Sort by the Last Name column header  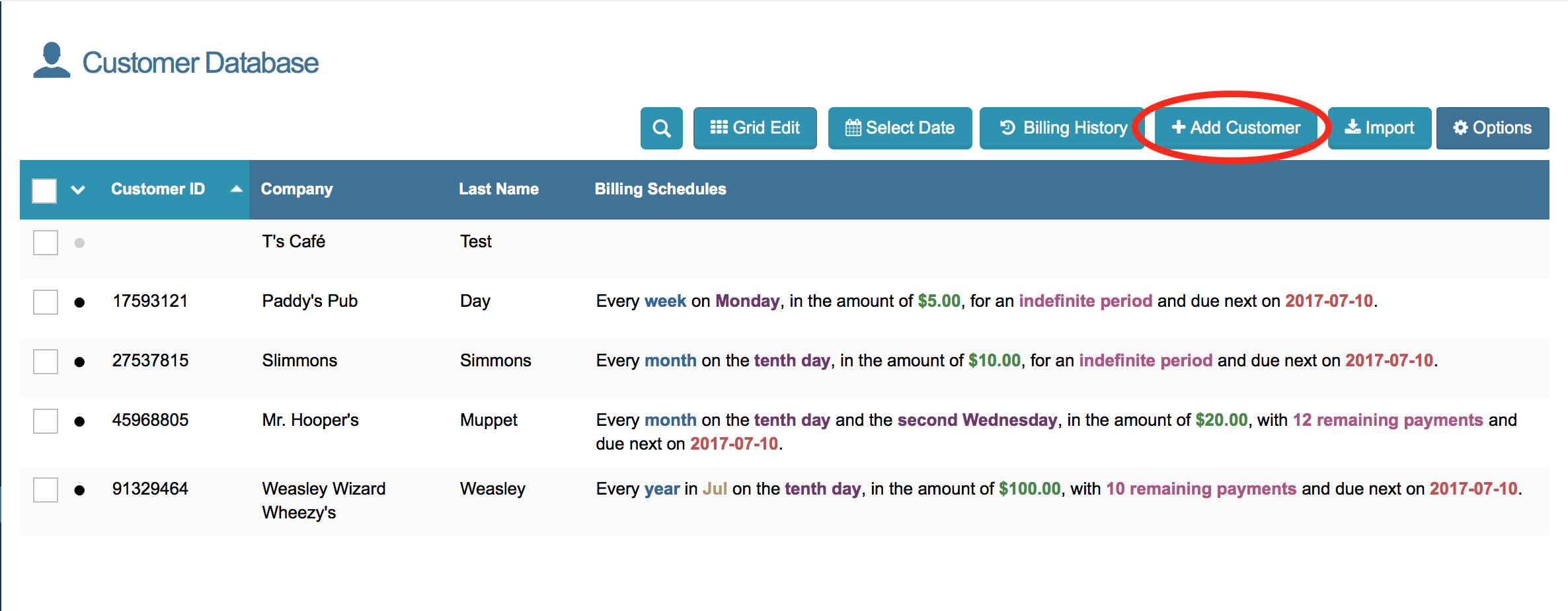pyautogui.click(x=498, y=189)
